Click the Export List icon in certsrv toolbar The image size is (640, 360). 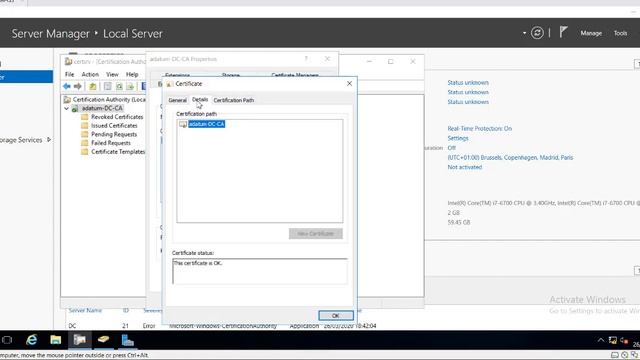[130, 86]
